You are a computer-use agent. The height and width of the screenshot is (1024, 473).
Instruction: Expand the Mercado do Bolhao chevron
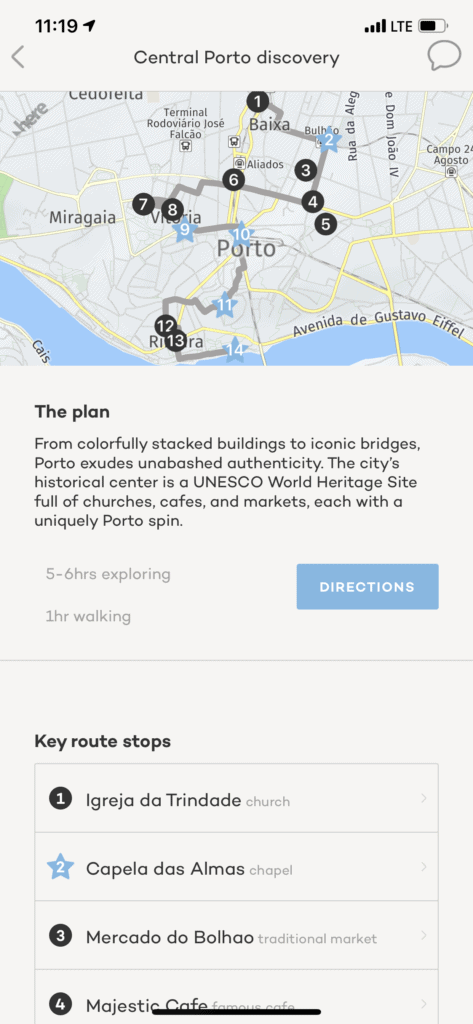click(424, 935)
